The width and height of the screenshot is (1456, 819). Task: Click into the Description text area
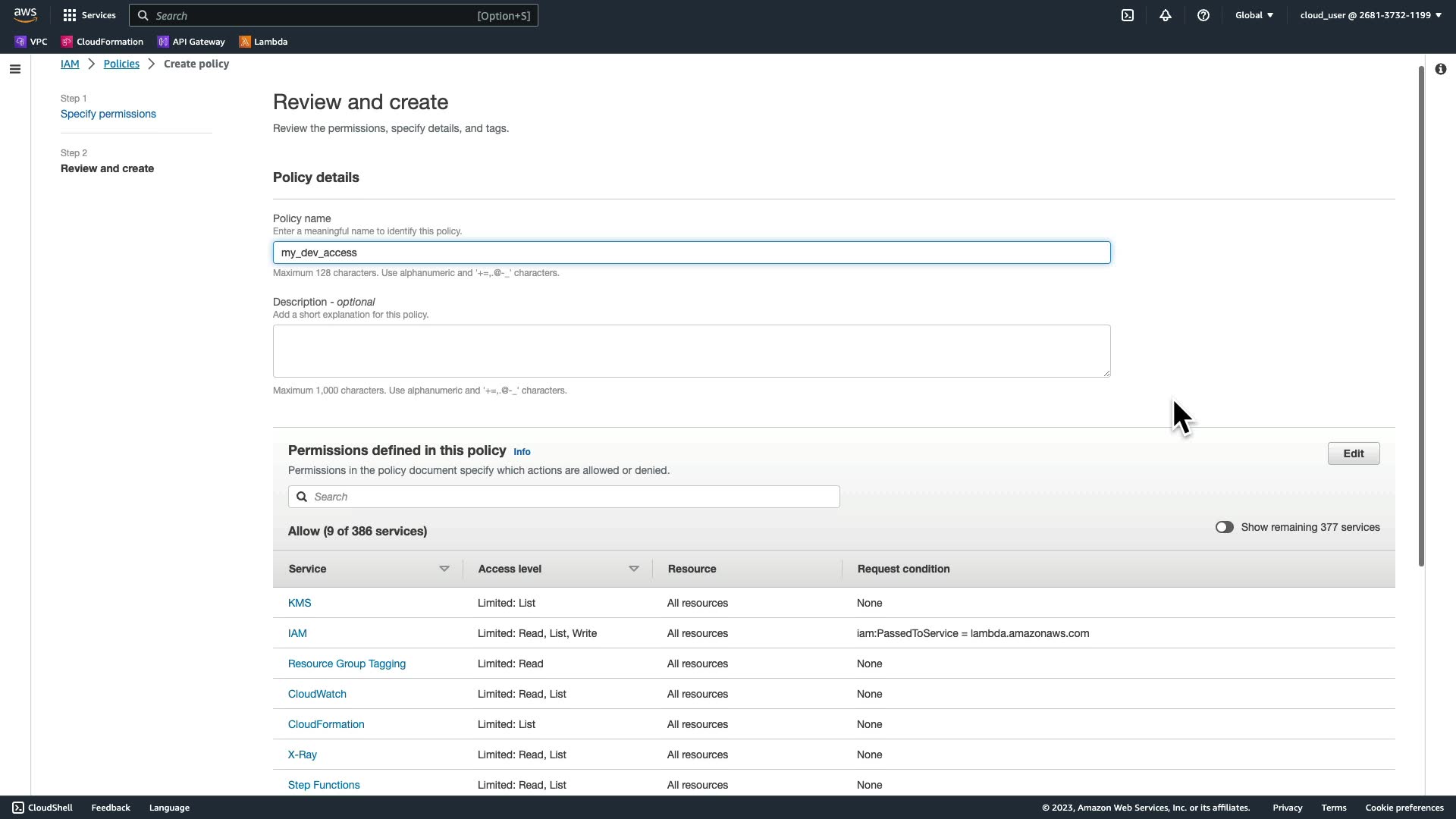point(692,351)
